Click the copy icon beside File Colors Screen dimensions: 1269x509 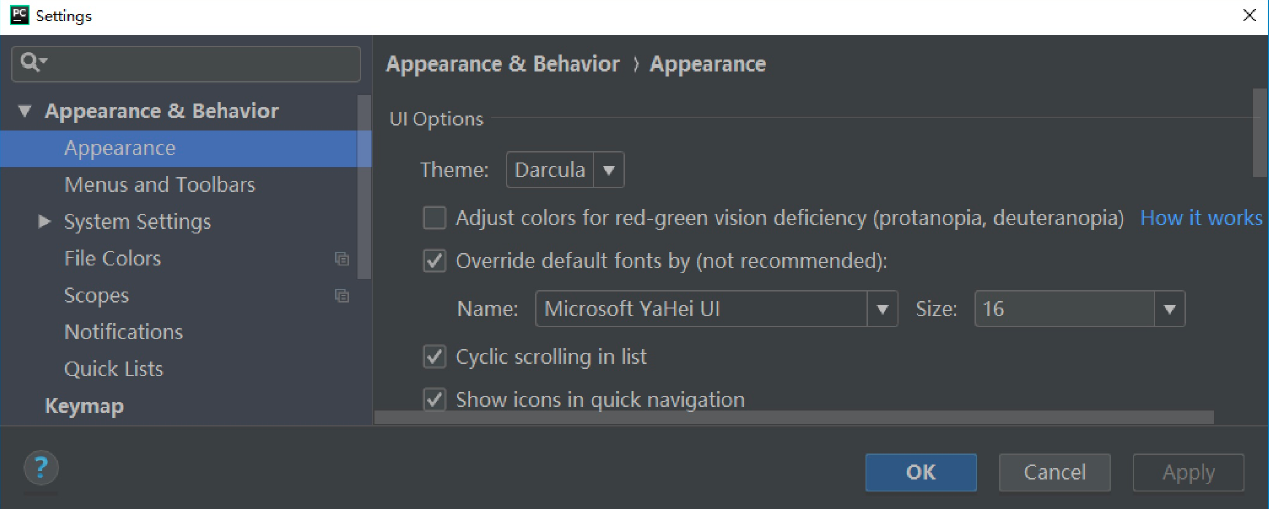coord(342,259)
